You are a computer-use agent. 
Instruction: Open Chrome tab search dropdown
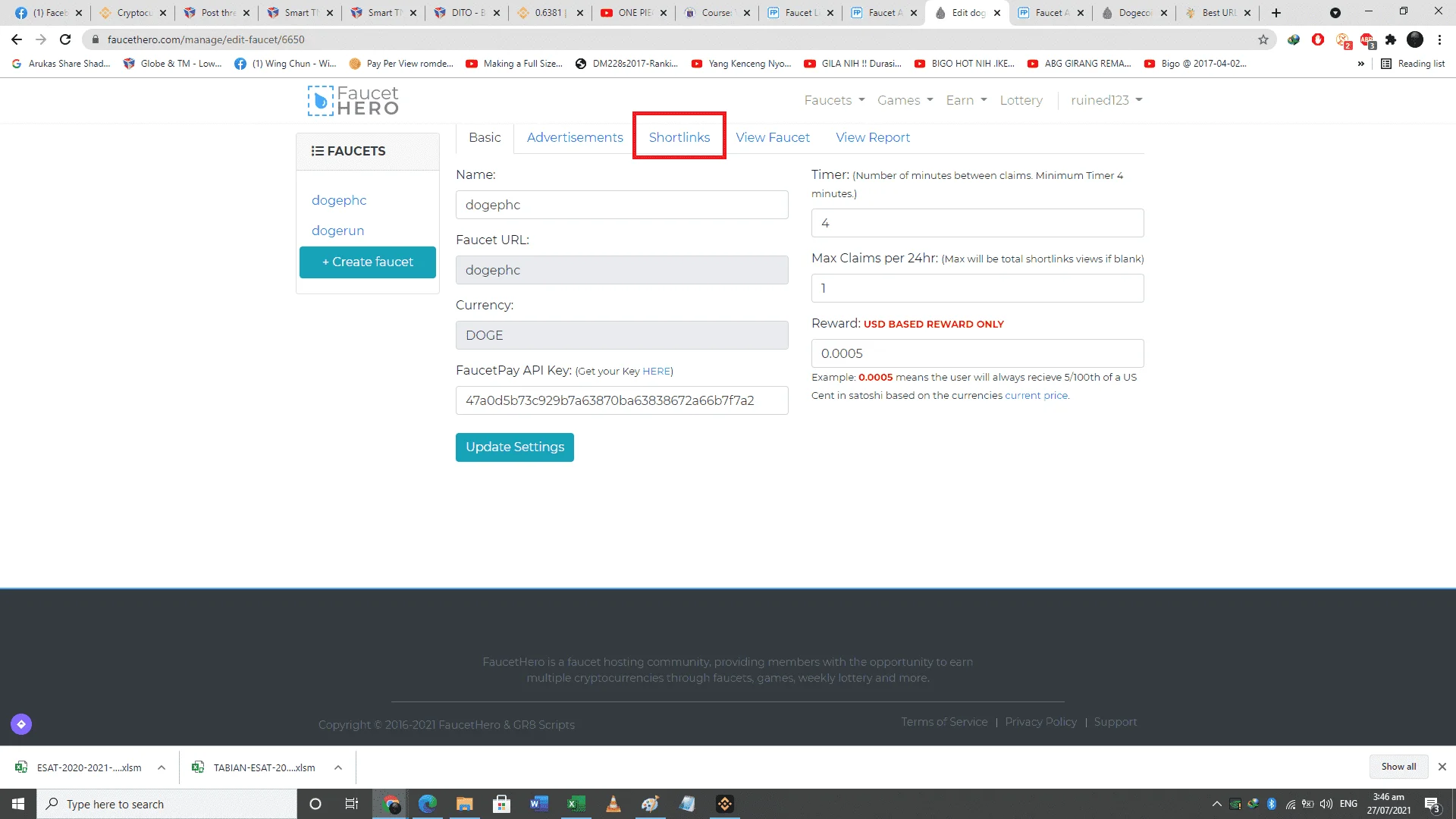(1335, 13)
